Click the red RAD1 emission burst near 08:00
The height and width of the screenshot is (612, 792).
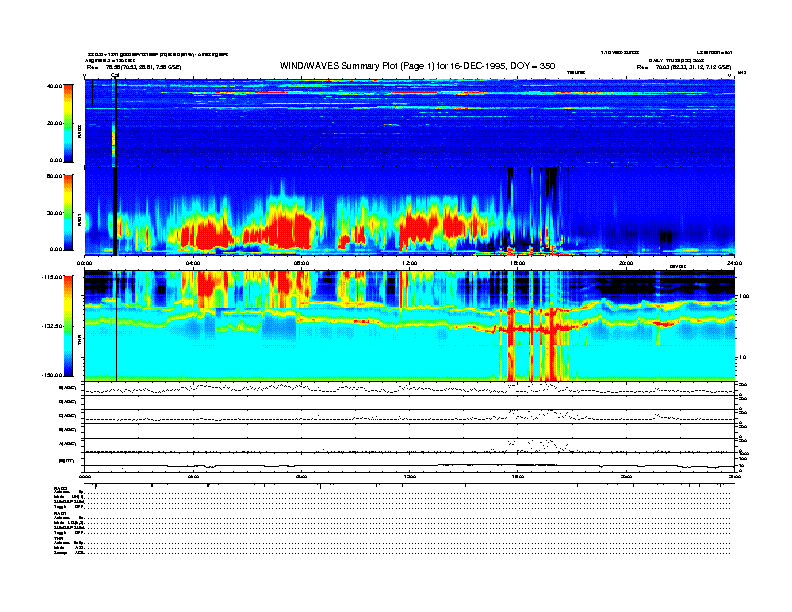pos(288,231)
